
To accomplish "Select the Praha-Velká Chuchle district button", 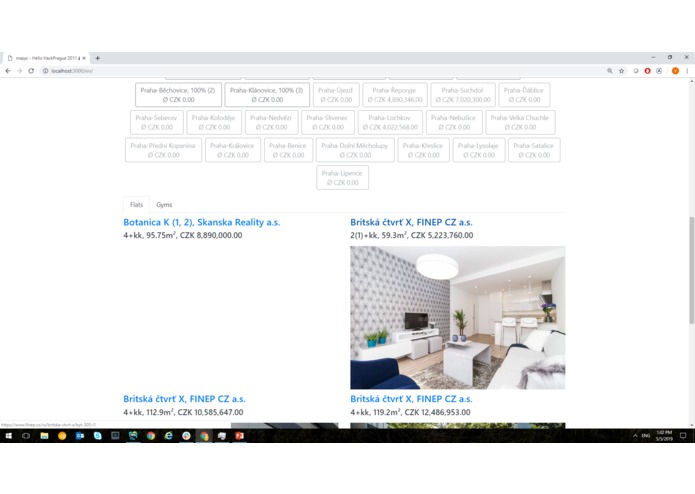I will (x=520, y=122).
